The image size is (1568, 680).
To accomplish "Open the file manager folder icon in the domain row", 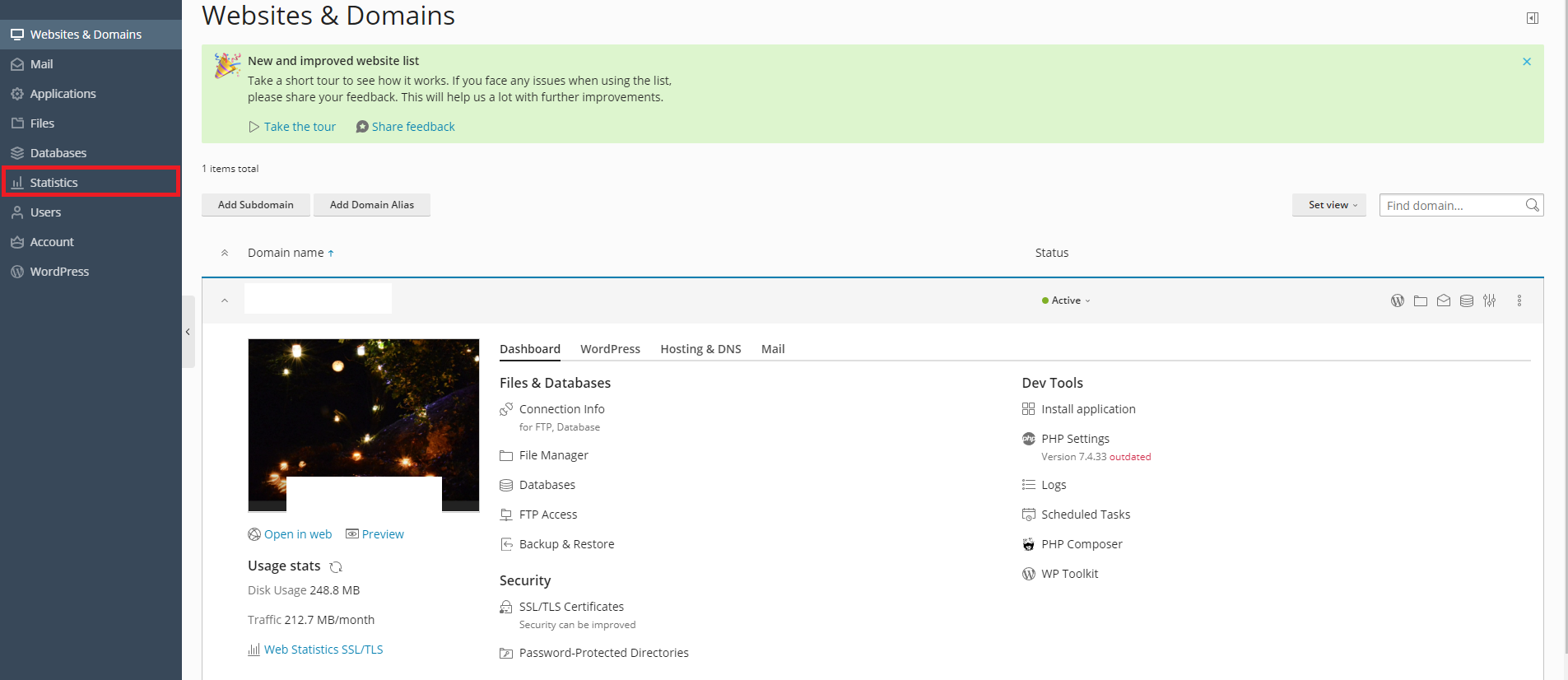I will pyautogui.click(x=1421, y=300).
